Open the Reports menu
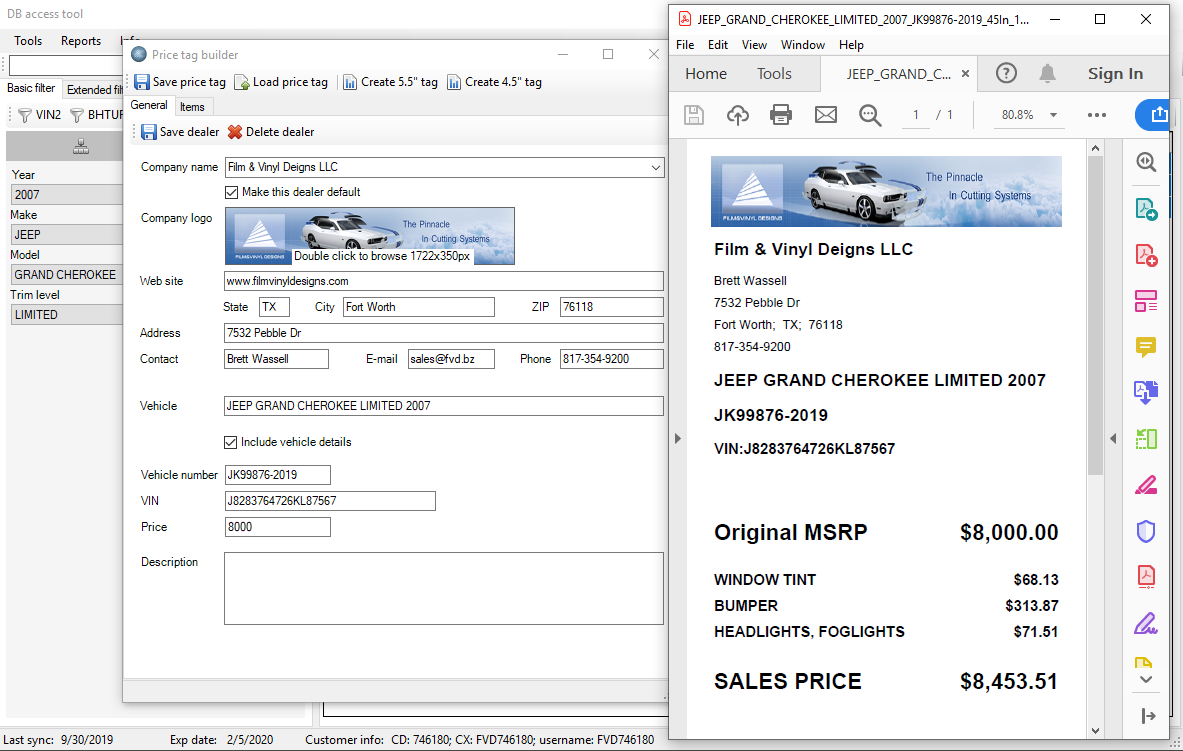Viewport: 1183px width, 751px height. [81, 41]
